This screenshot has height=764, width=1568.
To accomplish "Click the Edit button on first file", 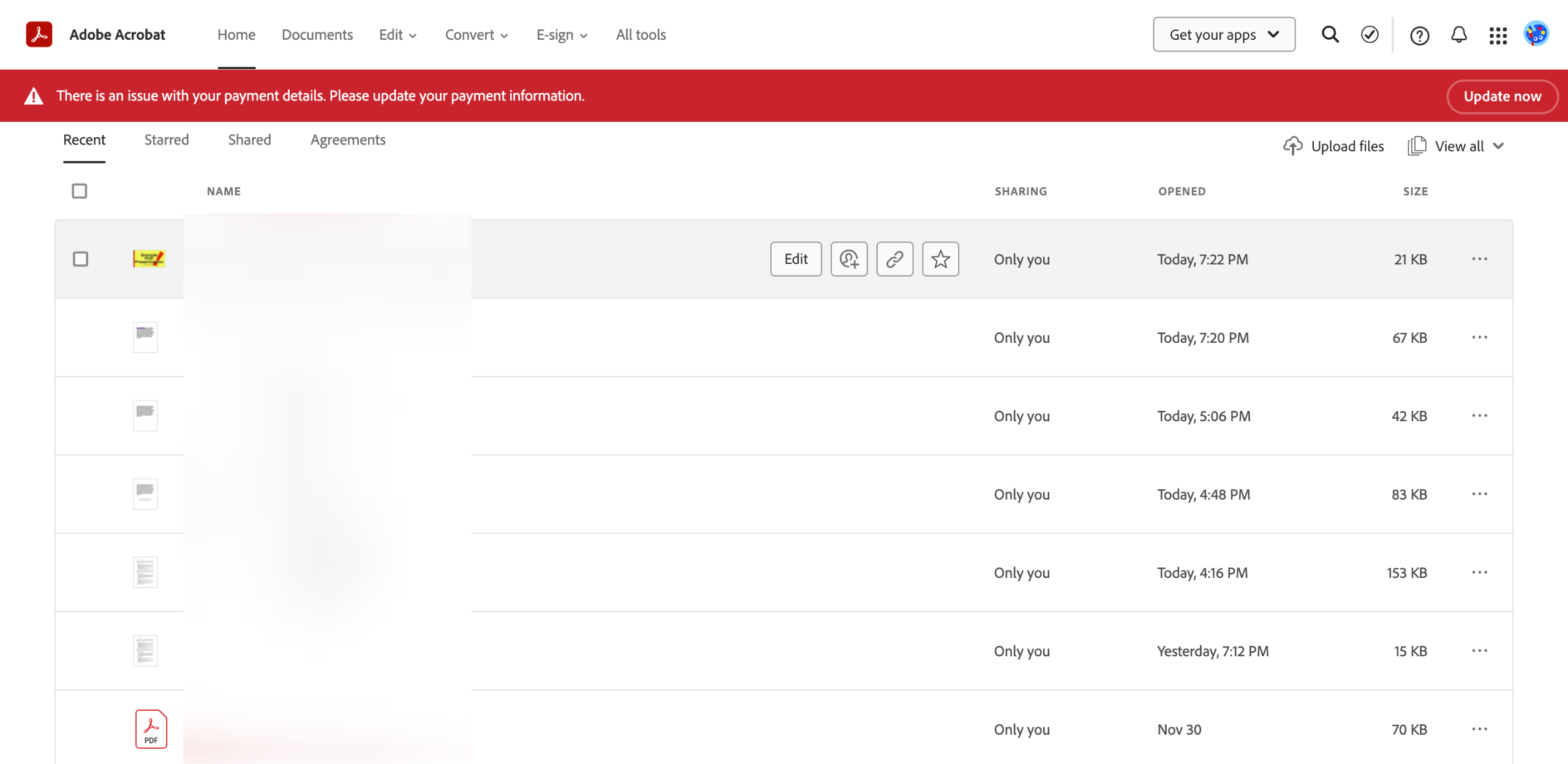I will coord(796,259).
